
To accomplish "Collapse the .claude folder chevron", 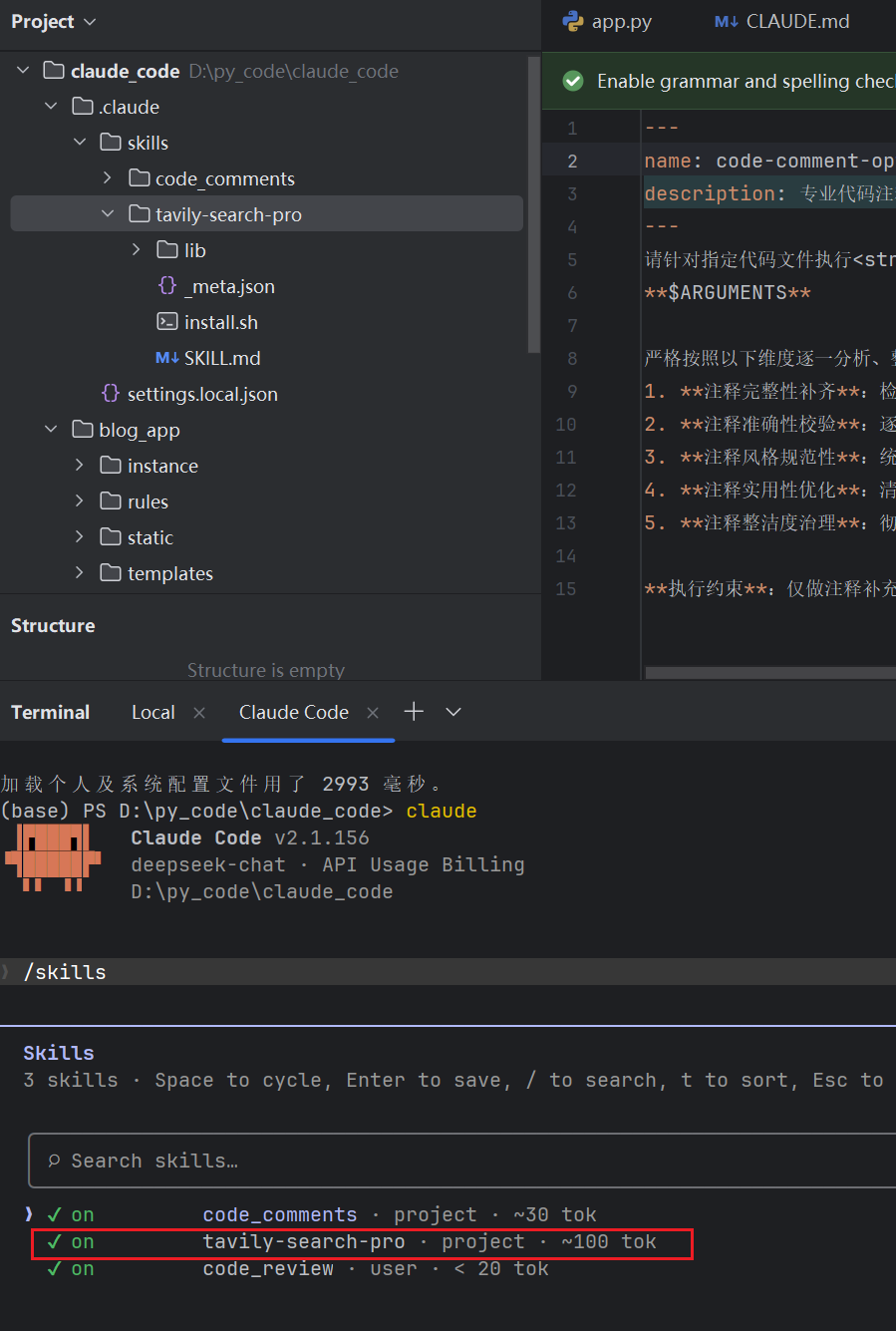I will [52, 107].
